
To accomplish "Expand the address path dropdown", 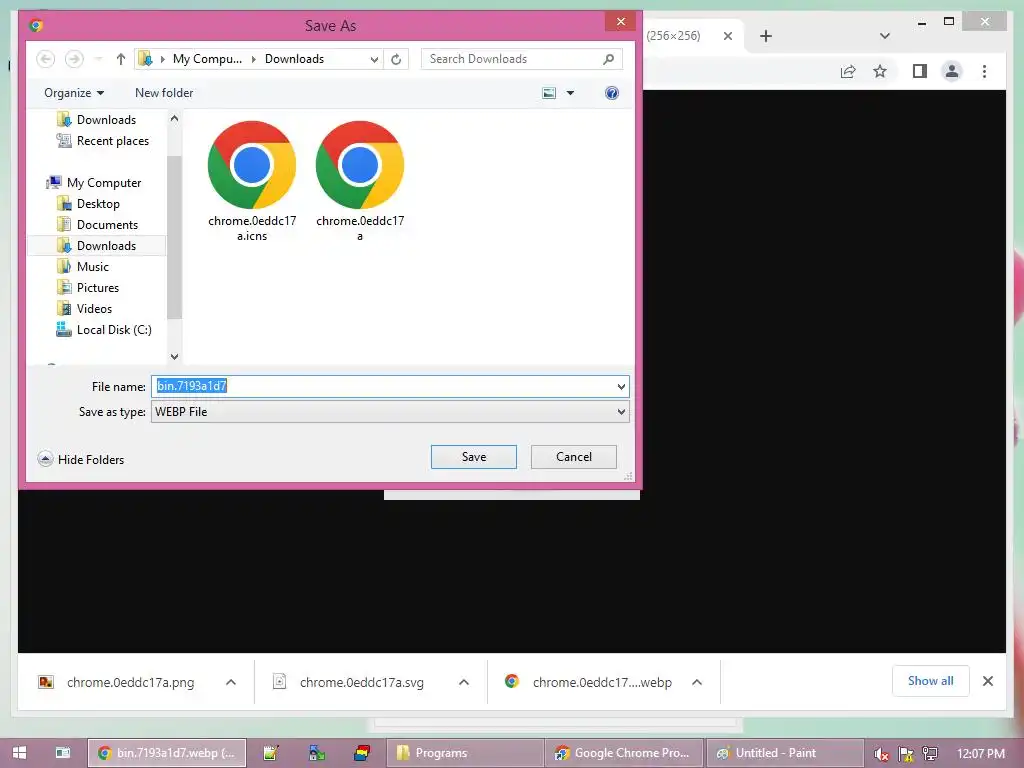I will [374, 59].
